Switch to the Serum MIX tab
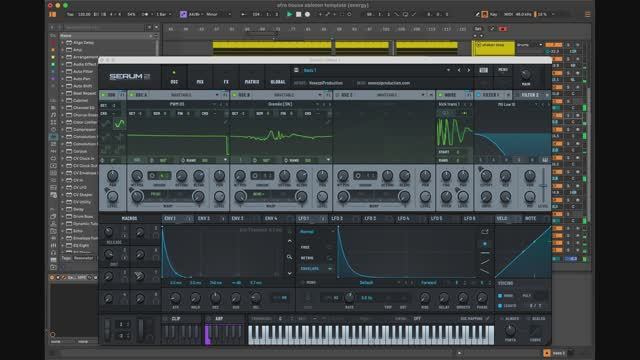The image size is (640, 360). [x=200, y=78]
